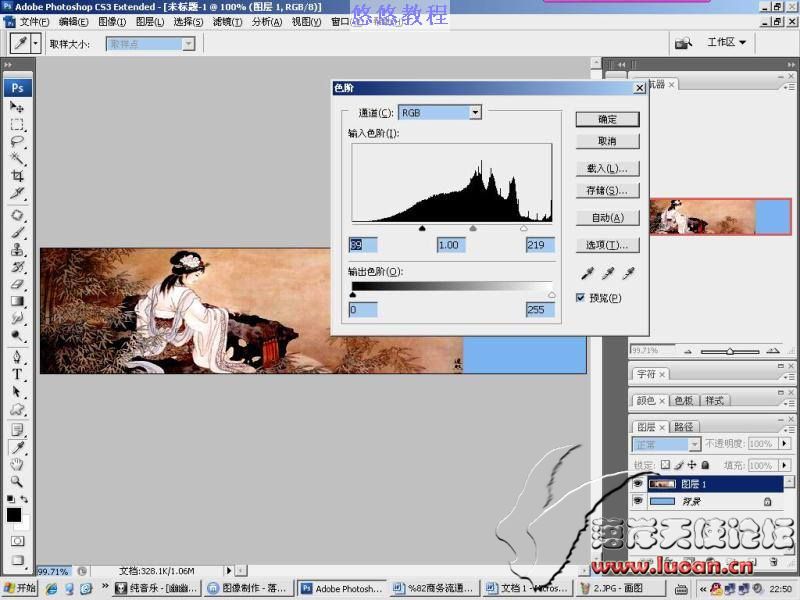
Task: Open the 通道 channel RGB dropdown
Action: (475, 112)
